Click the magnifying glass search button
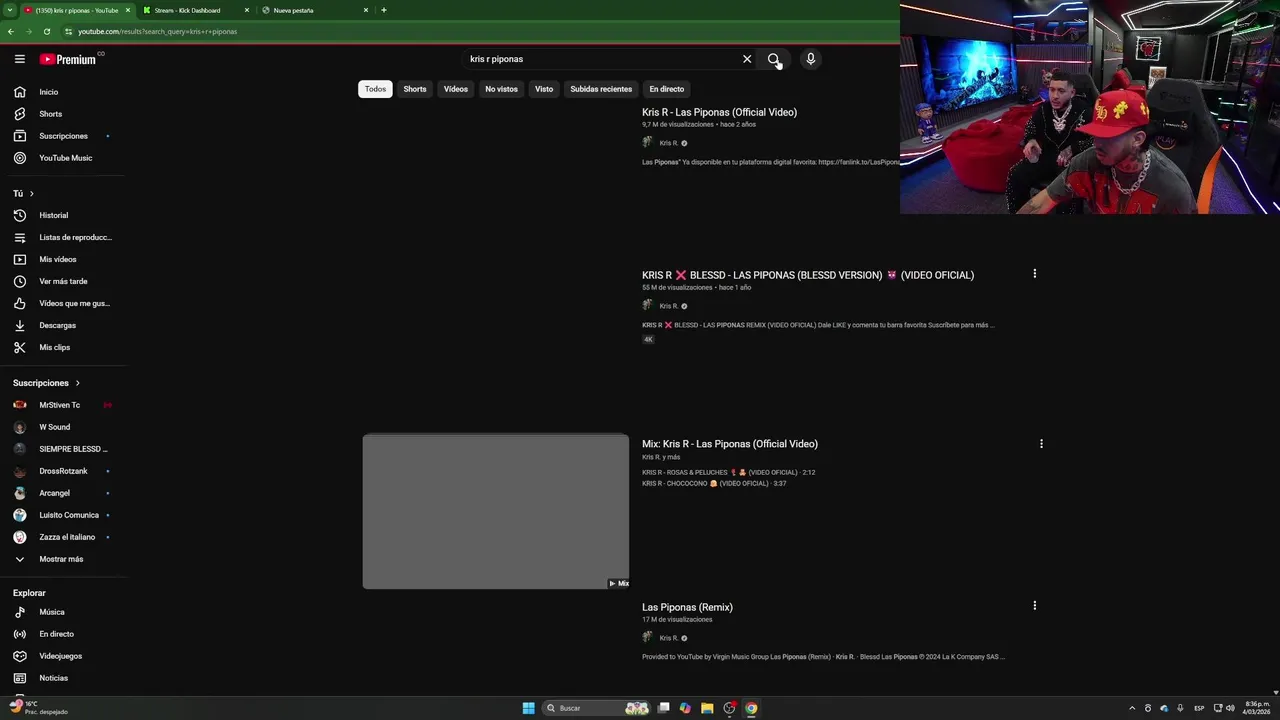 (774, 59)
